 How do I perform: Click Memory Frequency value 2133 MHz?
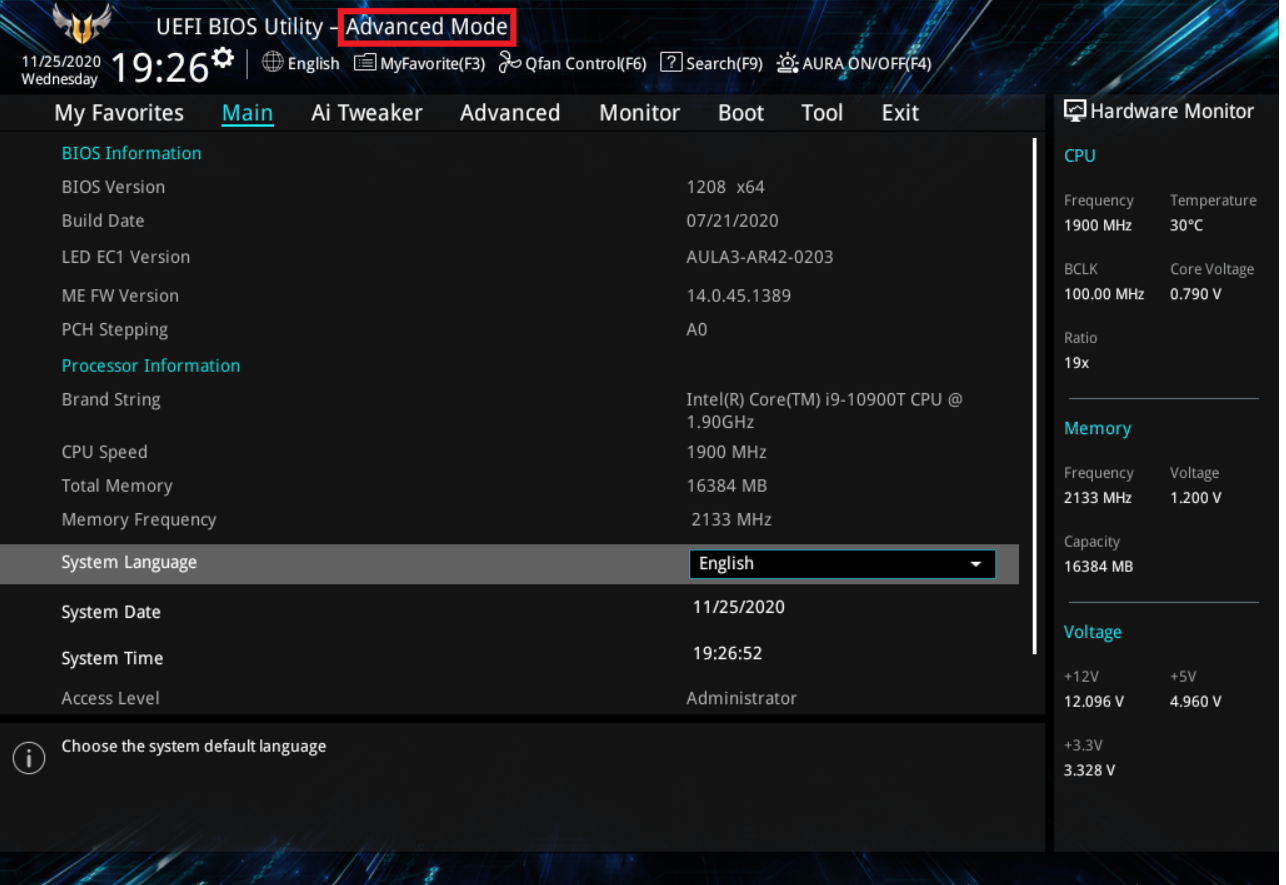[x=732, y=520]
